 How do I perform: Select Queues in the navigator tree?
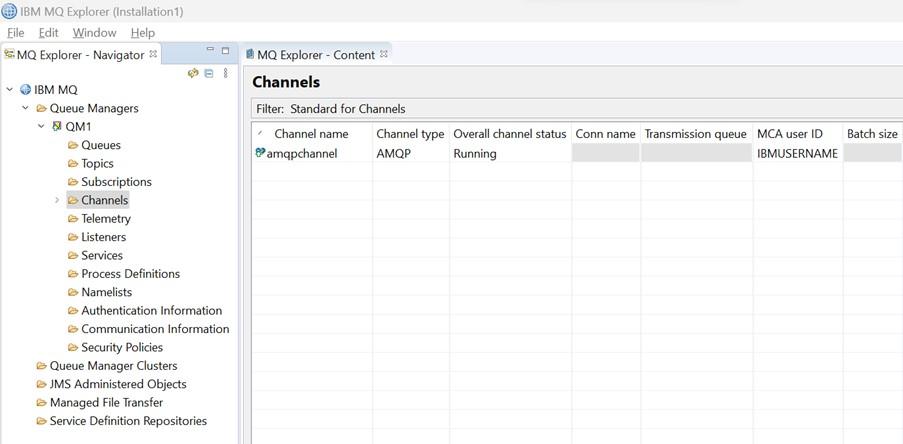(101, 145)
